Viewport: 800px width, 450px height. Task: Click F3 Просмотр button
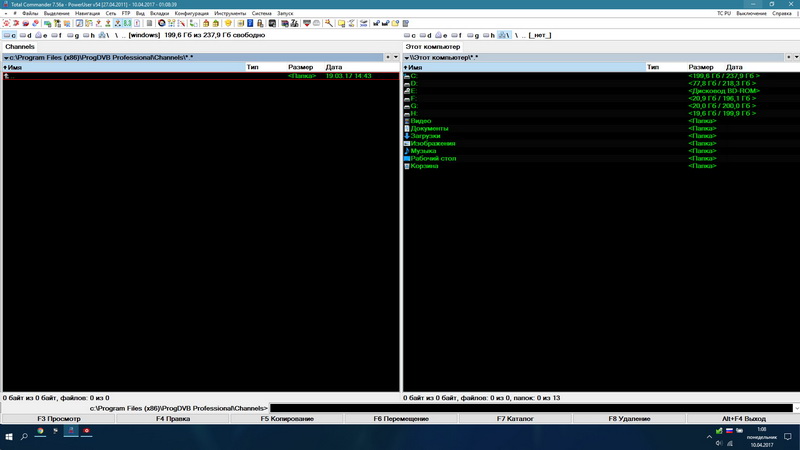point(58,418)
